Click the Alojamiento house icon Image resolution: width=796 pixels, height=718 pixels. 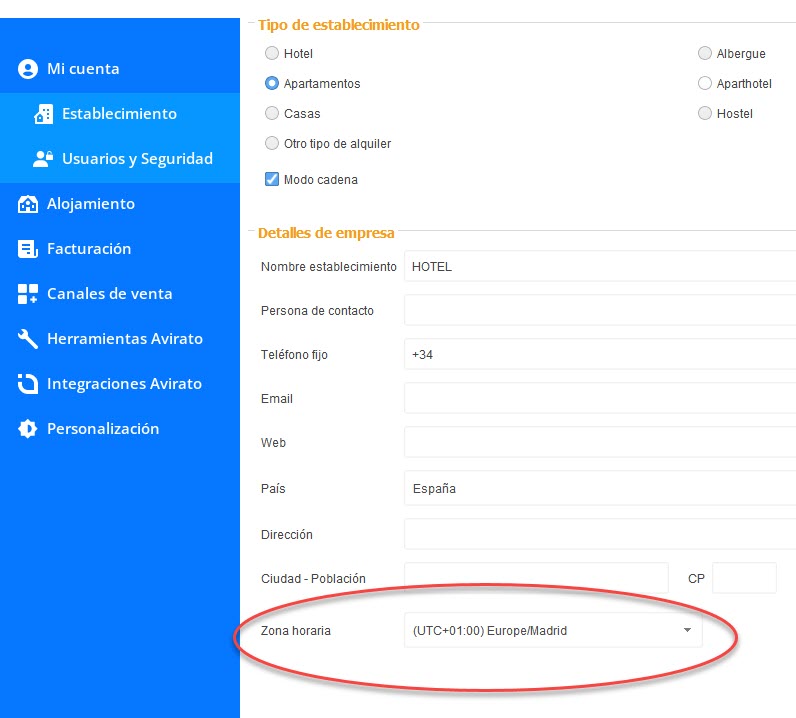[x=28, y=204]
